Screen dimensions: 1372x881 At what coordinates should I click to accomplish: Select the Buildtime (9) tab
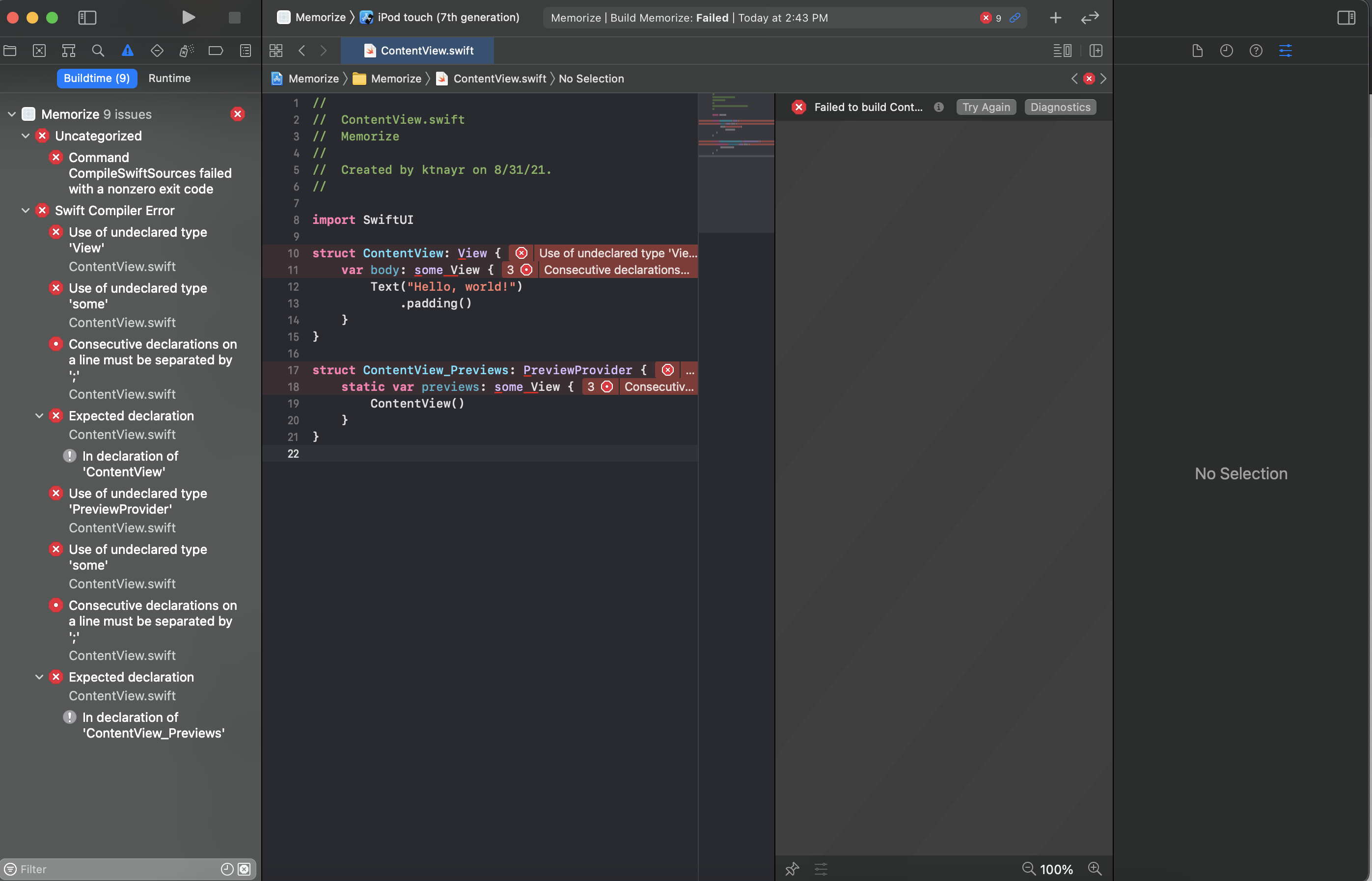[x=97, y=79]
